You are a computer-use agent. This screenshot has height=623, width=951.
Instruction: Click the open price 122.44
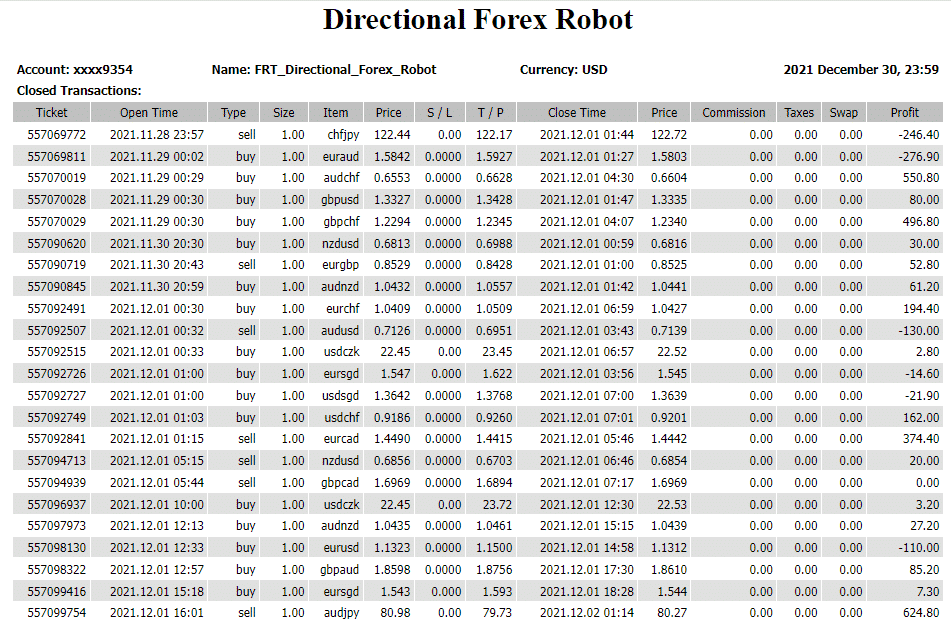(x=392, y=135)
